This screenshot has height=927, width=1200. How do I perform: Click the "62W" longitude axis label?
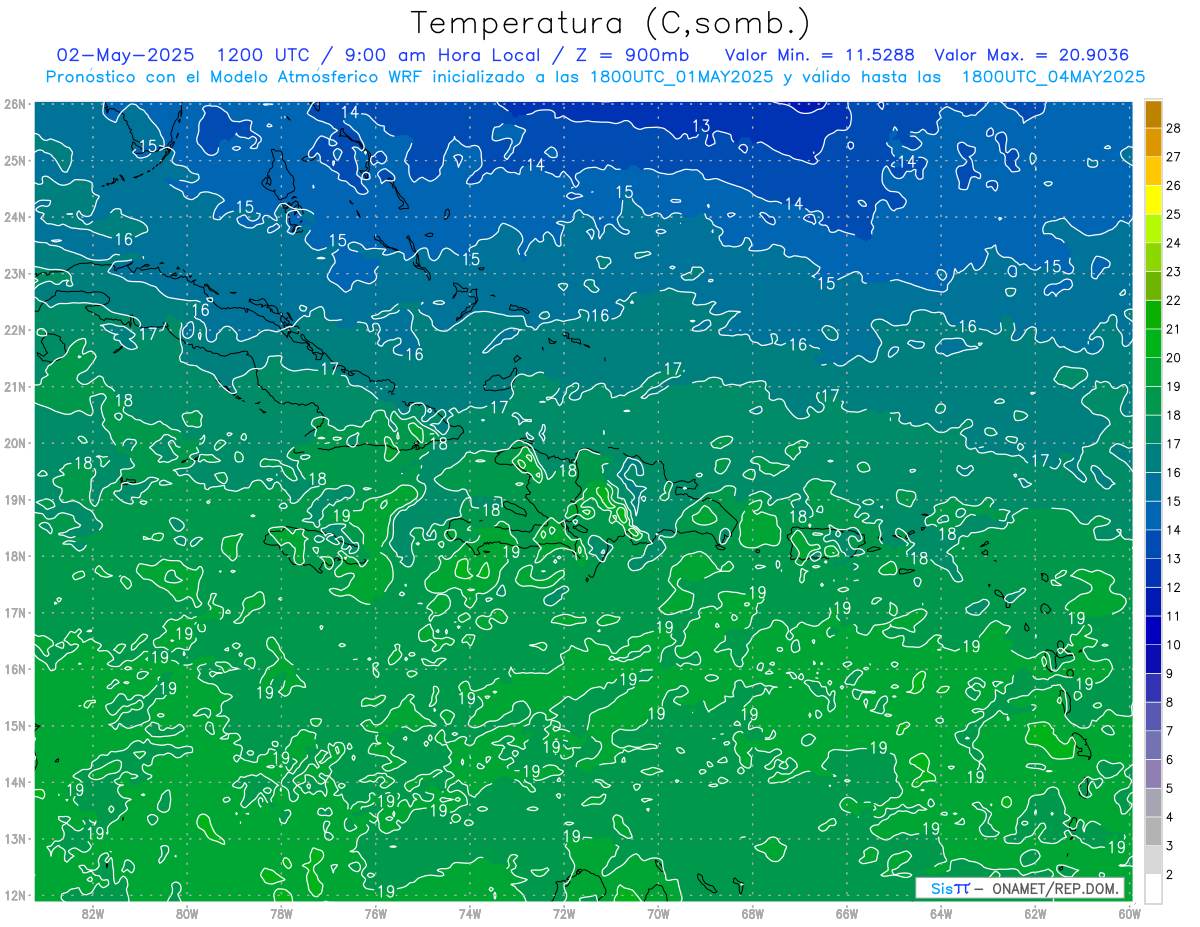(1036, 913)
